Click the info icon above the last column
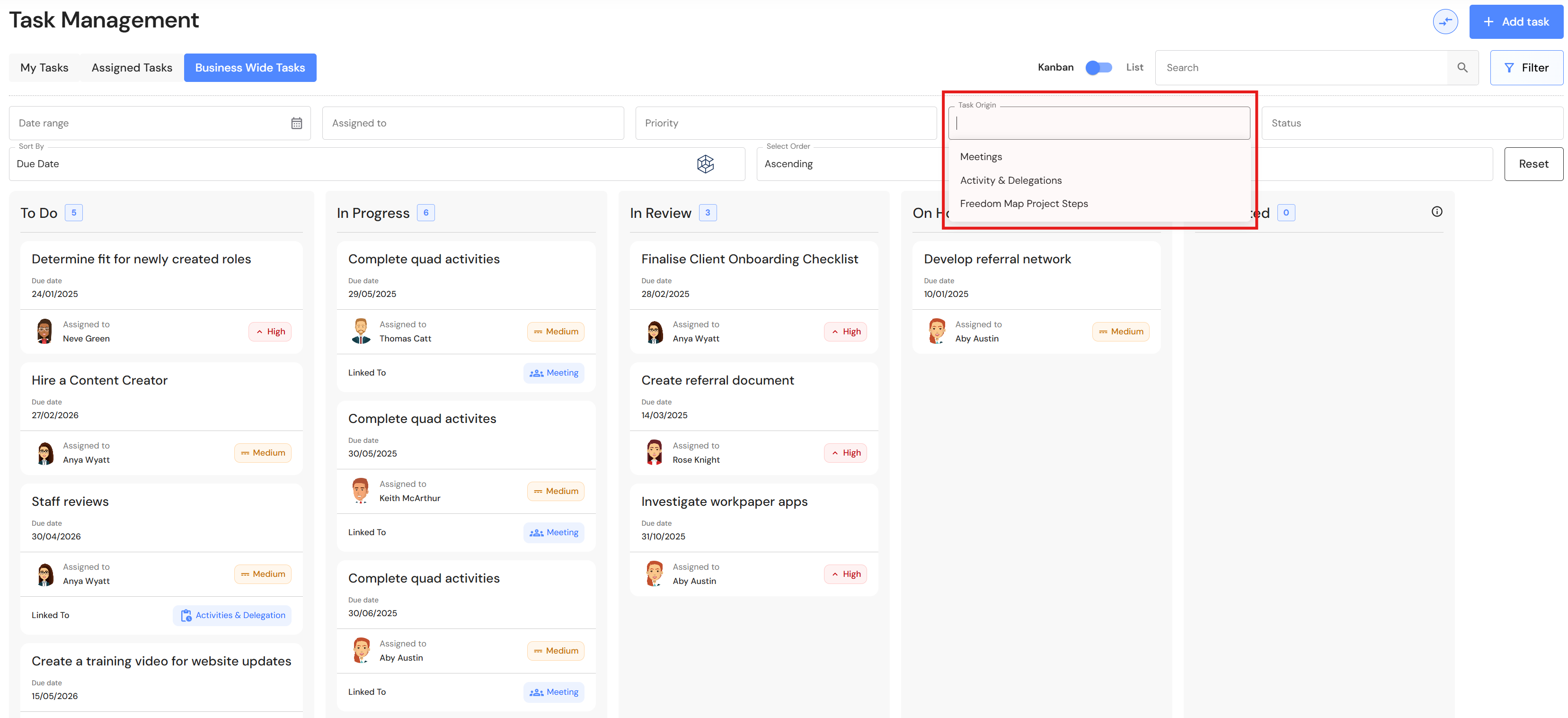The image size is (1568, 718). (1436, 212)
